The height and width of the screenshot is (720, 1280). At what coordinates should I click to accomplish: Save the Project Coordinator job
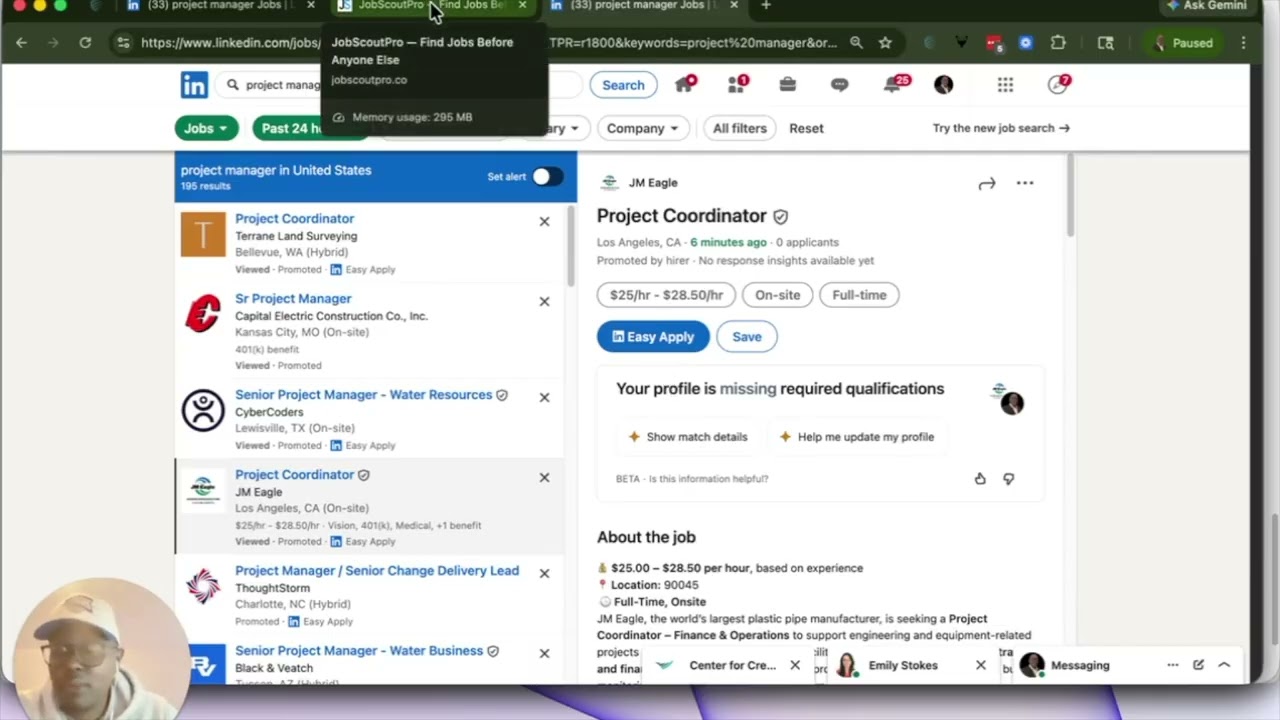point(747,337)
